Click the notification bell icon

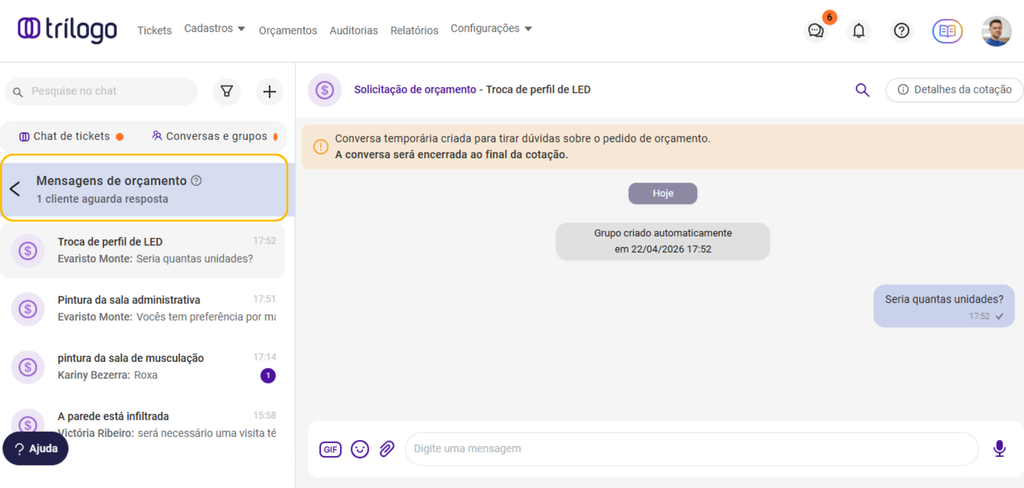(x=858, y=31)
